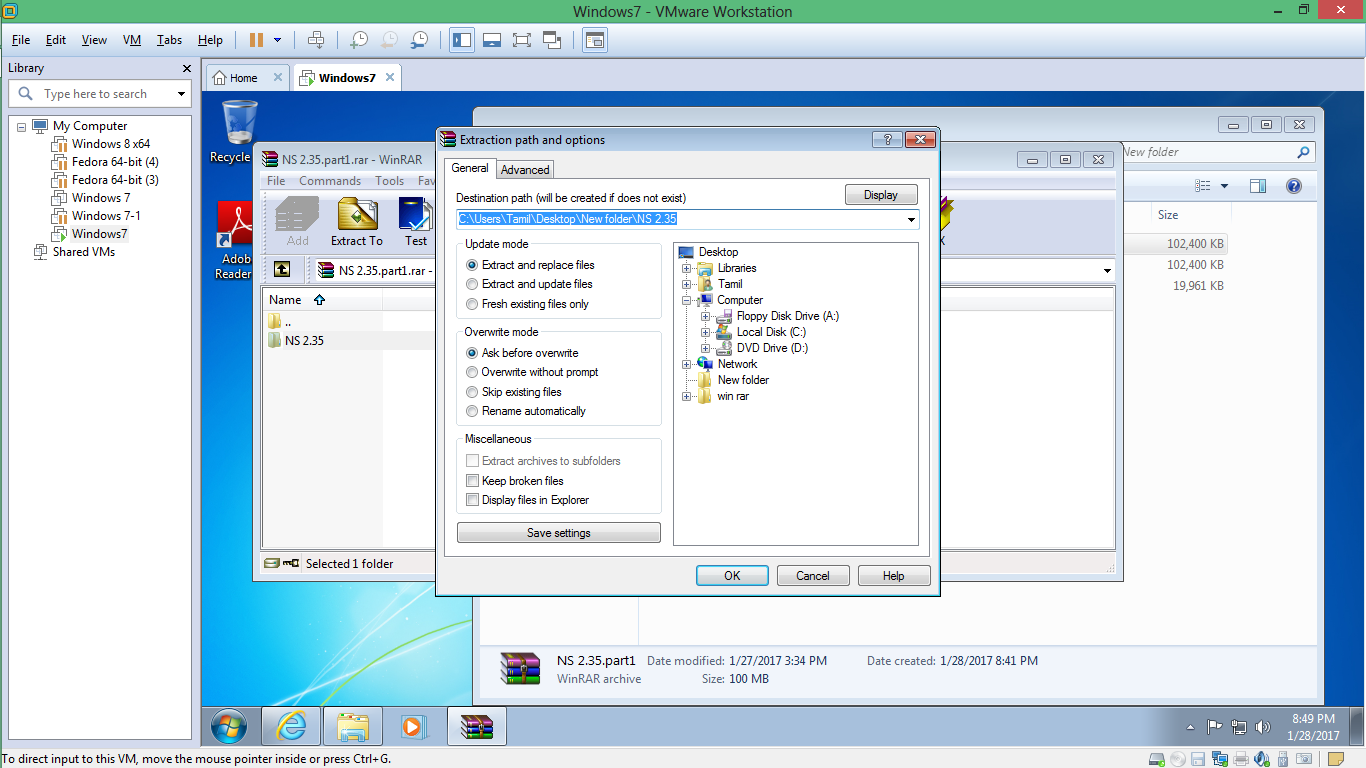Click the Display button
1366x768 pixels.
pyautogui.click(x=881, y=194)
